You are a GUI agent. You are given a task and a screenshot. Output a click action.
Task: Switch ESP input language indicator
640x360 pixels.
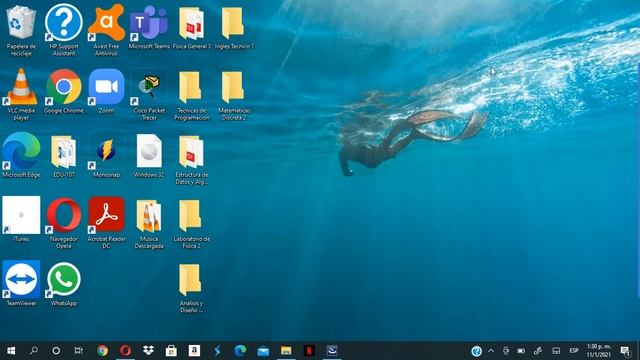point(573,351)
